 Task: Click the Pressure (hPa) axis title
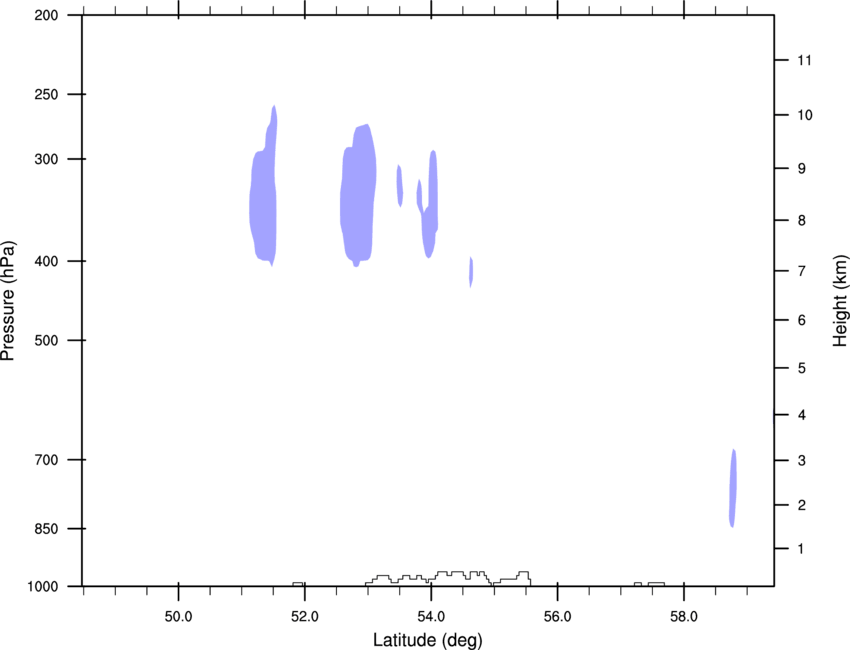[x=8, y=301]
